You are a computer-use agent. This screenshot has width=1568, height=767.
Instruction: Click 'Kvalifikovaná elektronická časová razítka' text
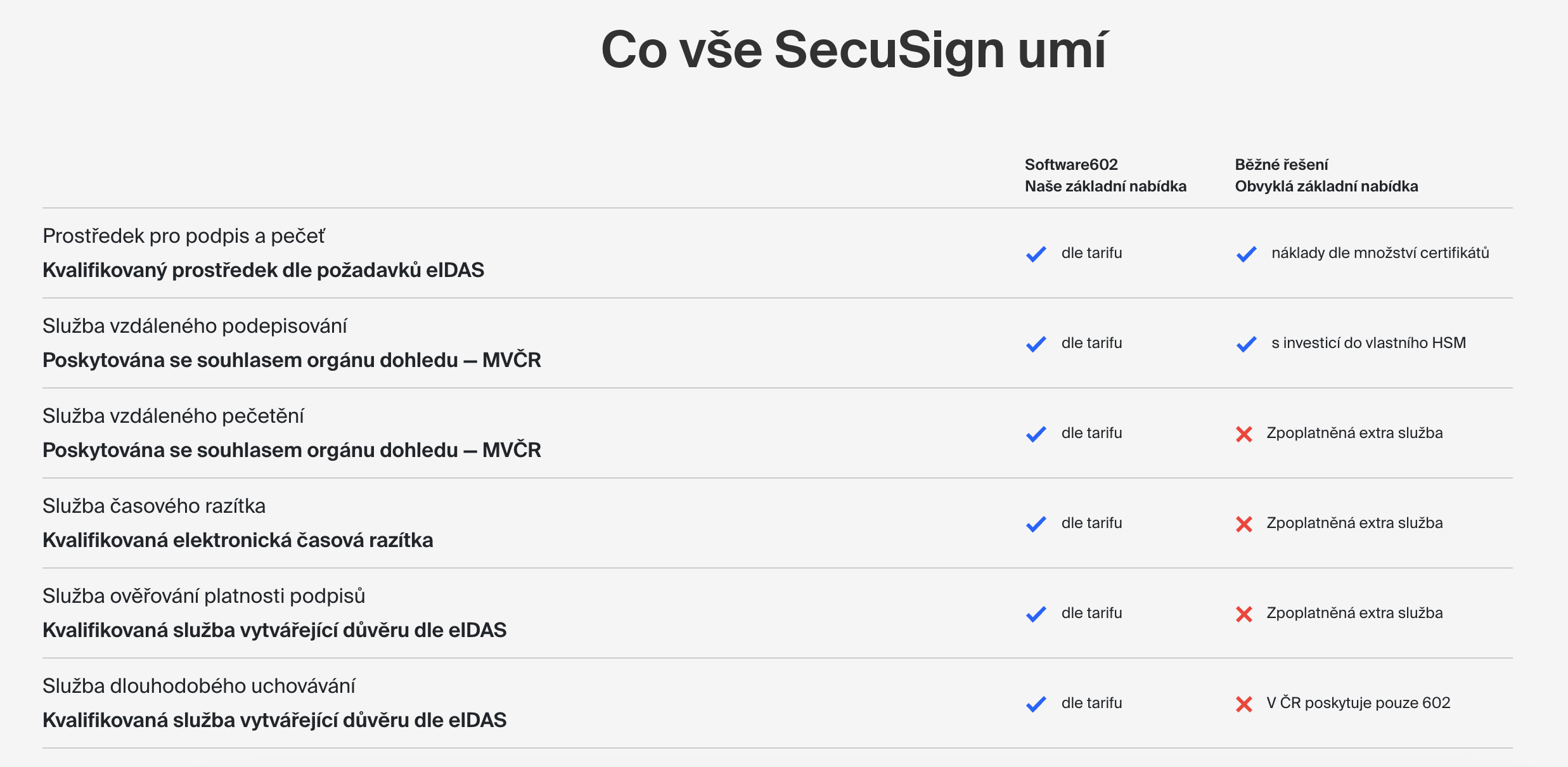pos(238,540)
